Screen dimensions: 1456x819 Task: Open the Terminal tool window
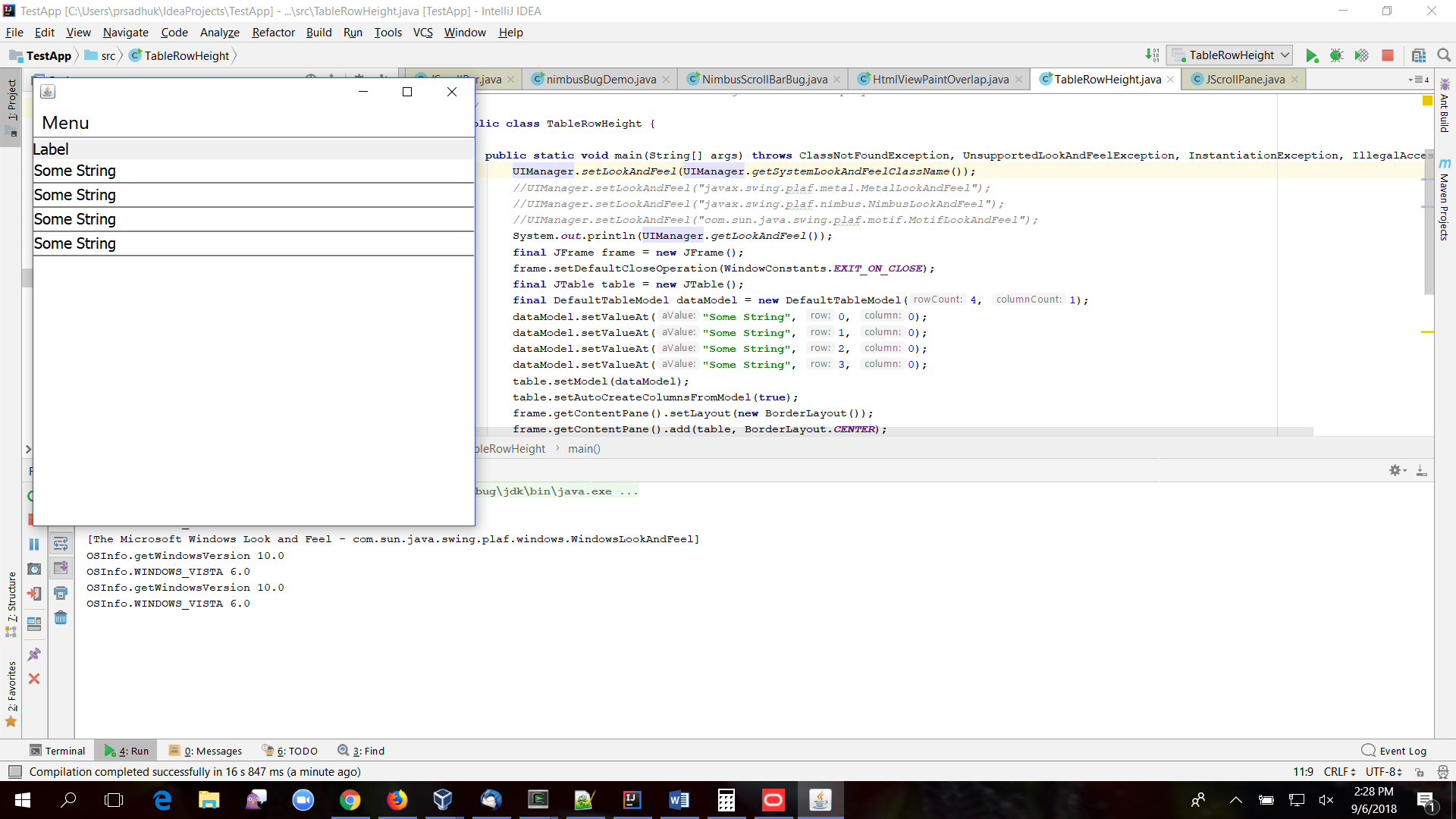57,751
